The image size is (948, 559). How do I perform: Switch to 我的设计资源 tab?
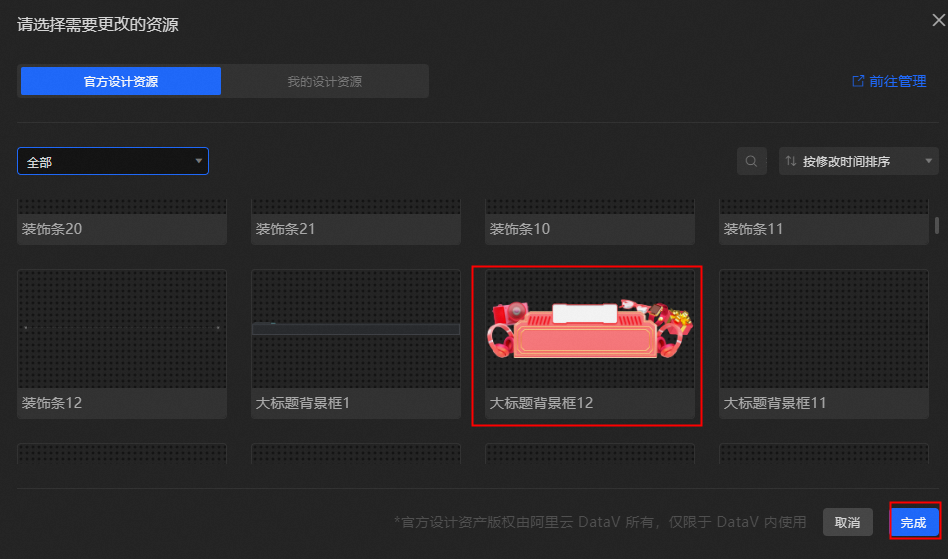325,81
